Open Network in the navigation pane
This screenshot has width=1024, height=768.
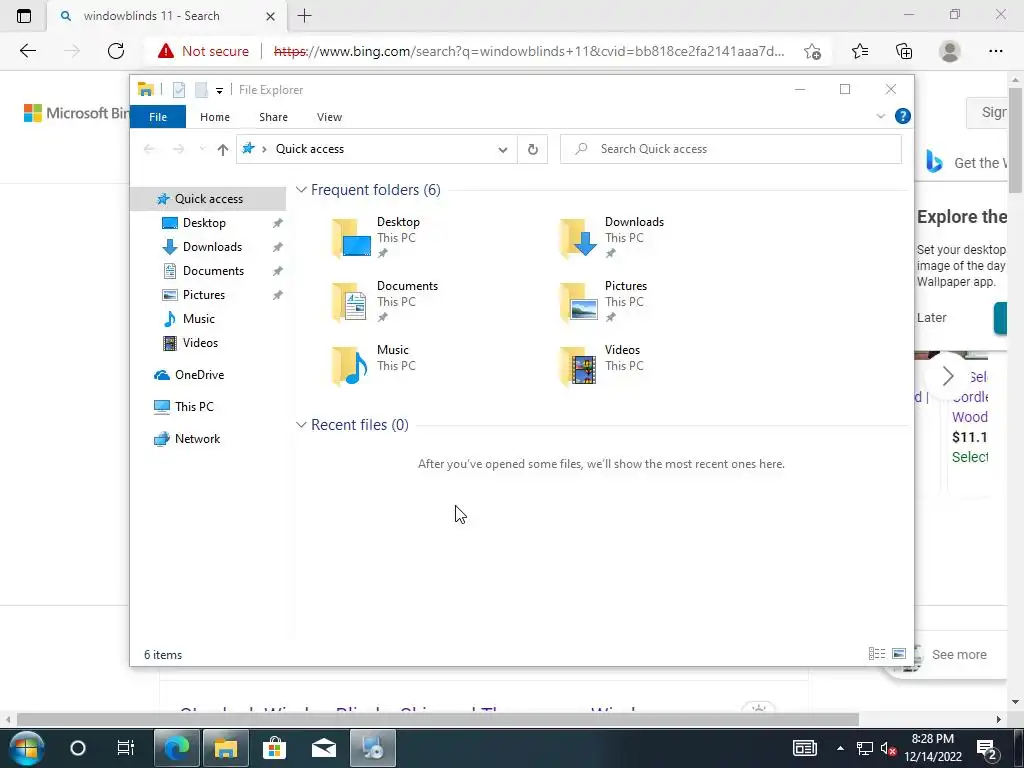tap(197, 439)
